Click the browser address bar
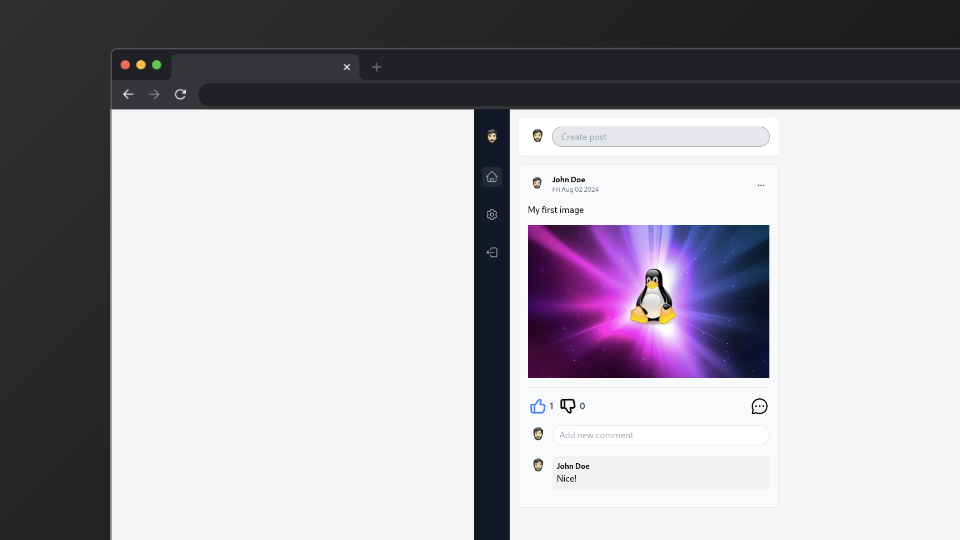The width and height of the screenshot is (960, 540). [x=579, y=94]
